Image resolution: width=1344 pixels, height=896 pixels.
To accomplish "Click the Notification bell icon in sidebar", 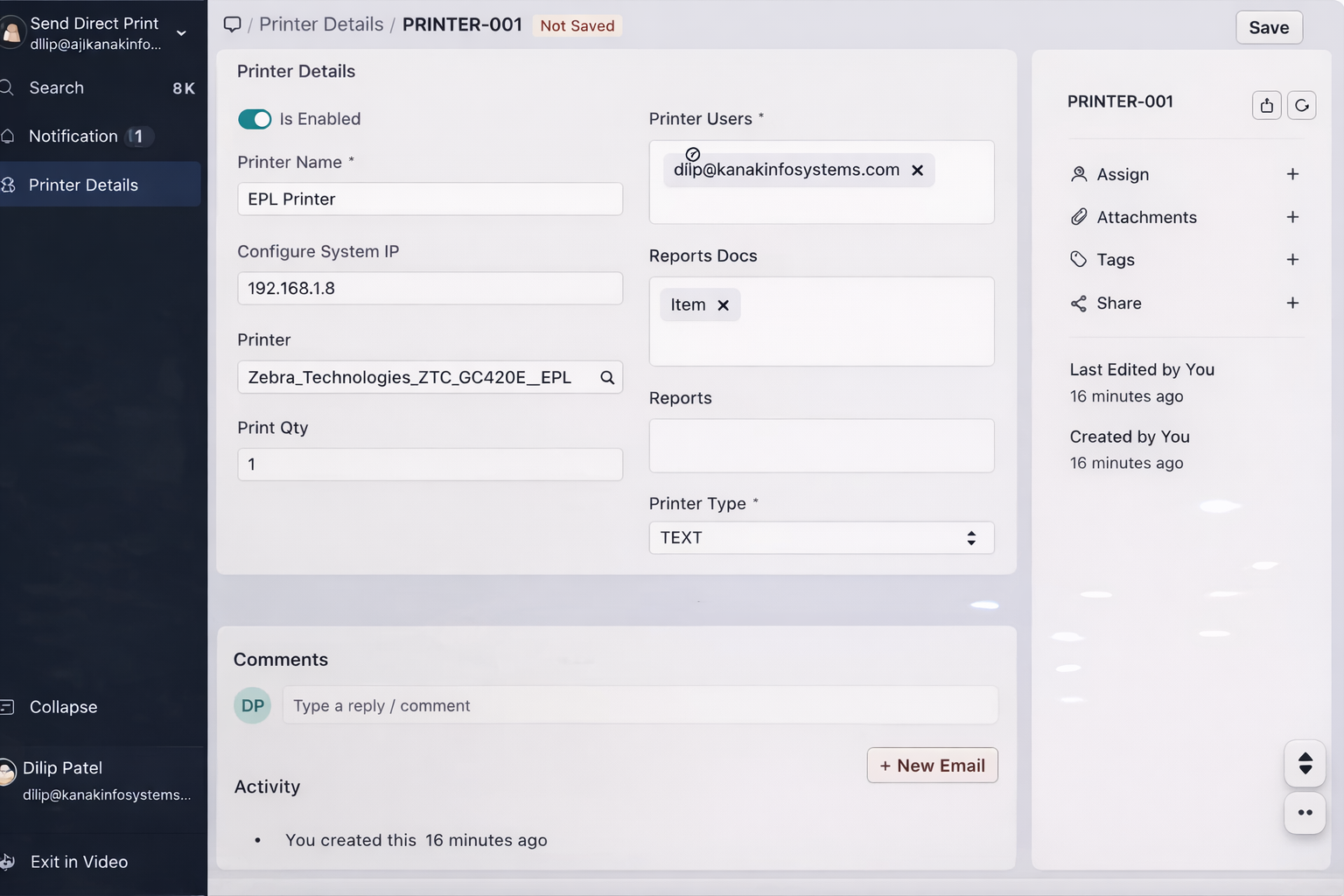I will (7, 136).
